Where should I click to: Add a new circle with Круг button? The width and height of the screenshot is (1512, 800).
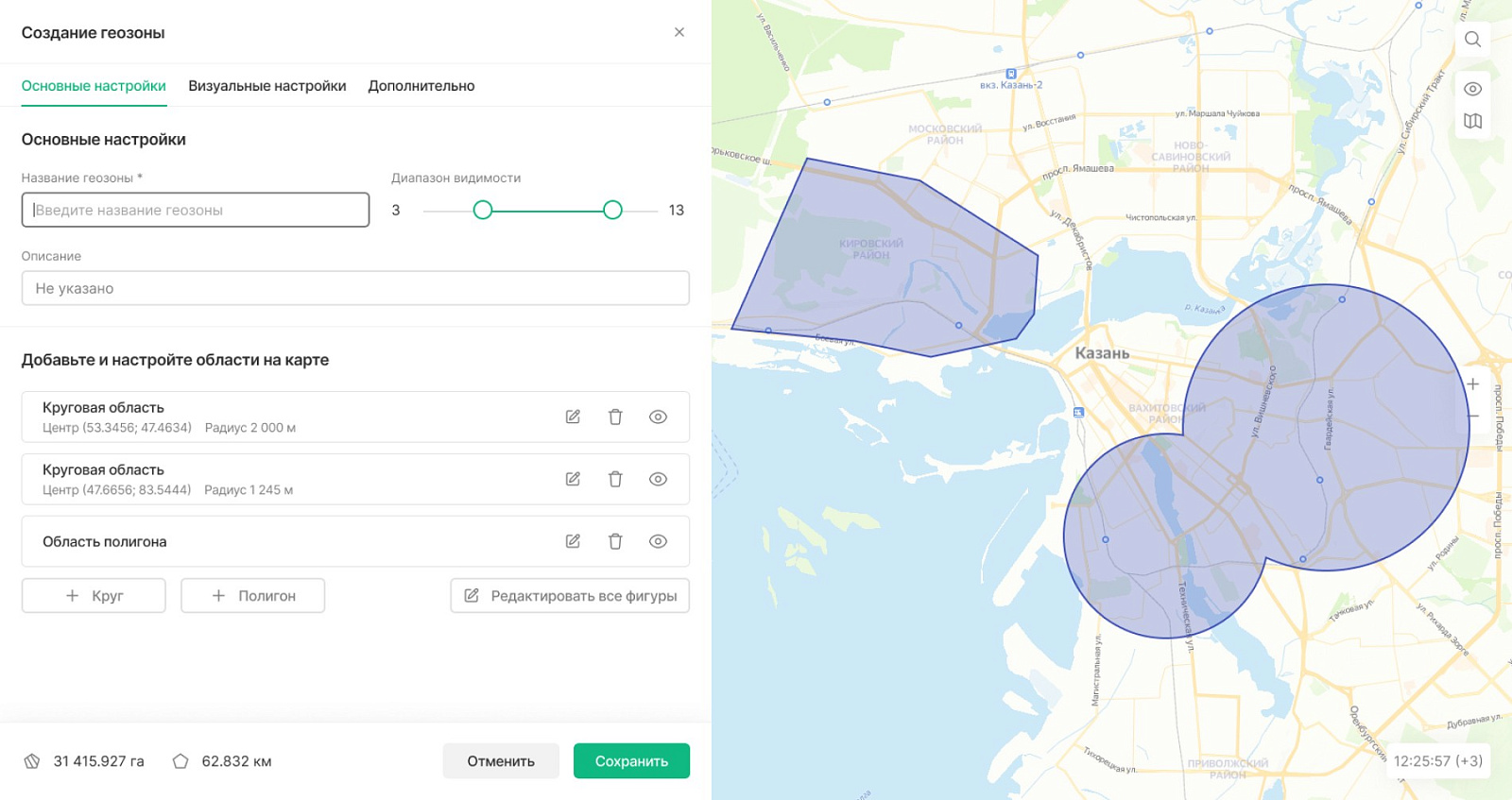(x=94, y=596)
